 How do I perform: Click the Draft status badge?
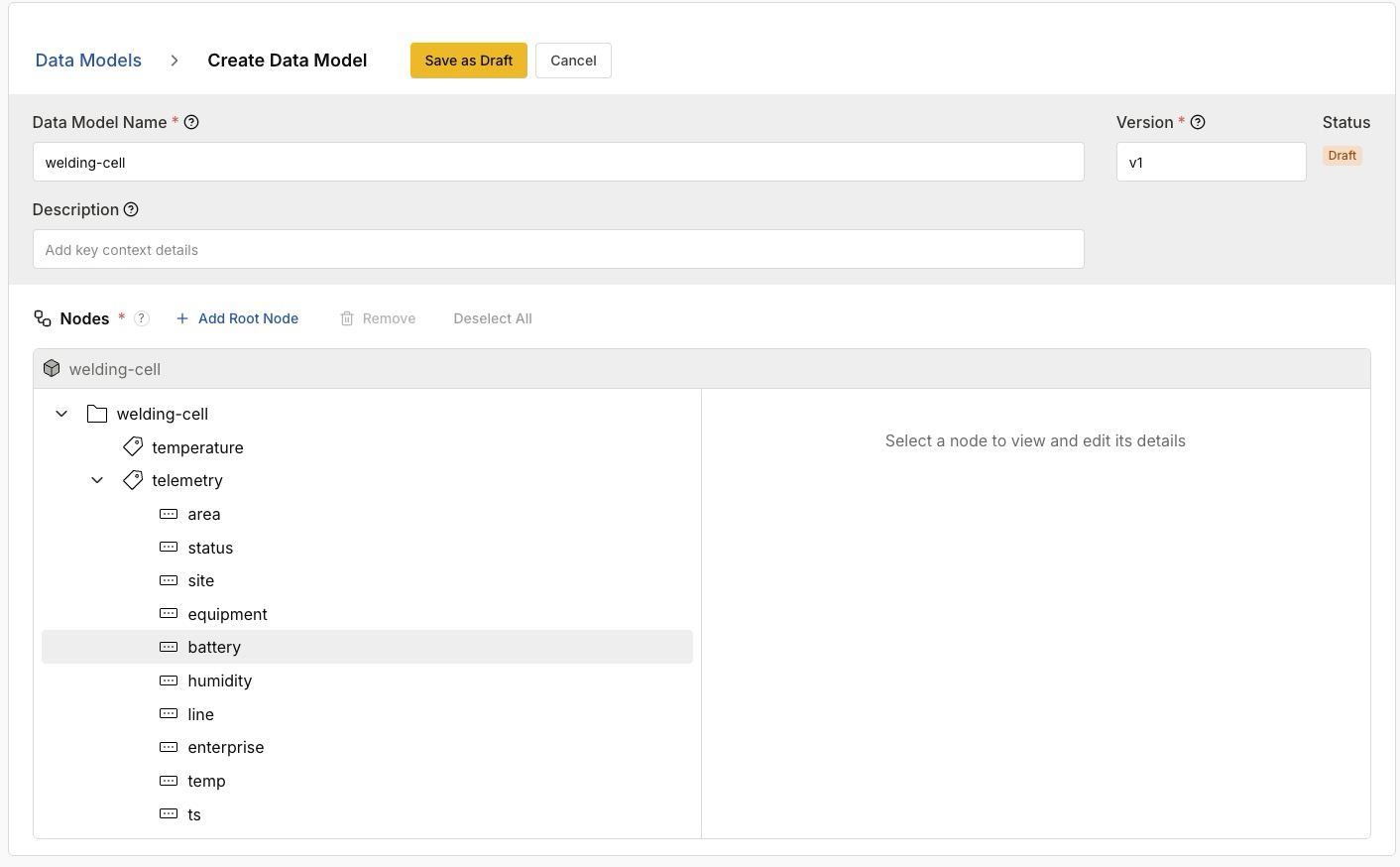(x=1342, y=156)
